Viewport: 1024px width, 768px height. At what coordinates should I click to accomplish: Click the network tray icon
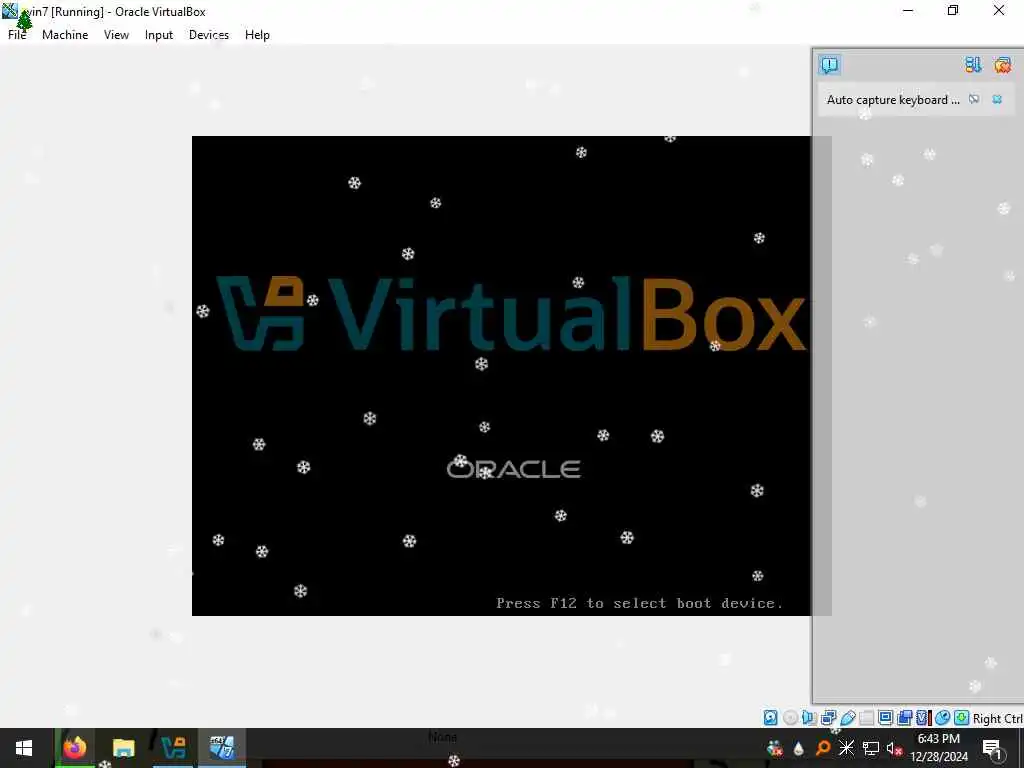(871, 748)
